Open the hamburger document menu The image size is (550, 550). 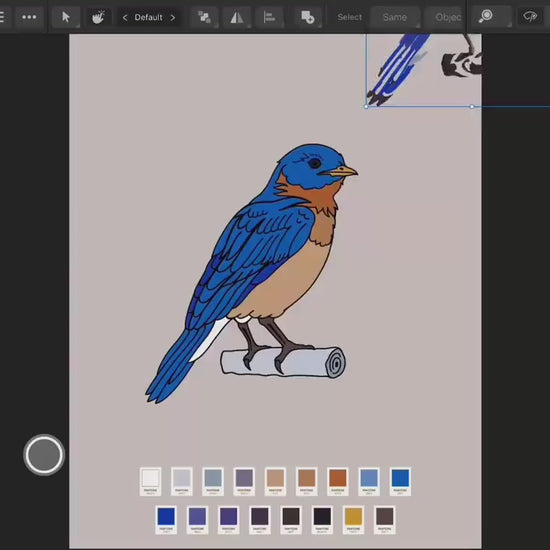click(2, 17)
